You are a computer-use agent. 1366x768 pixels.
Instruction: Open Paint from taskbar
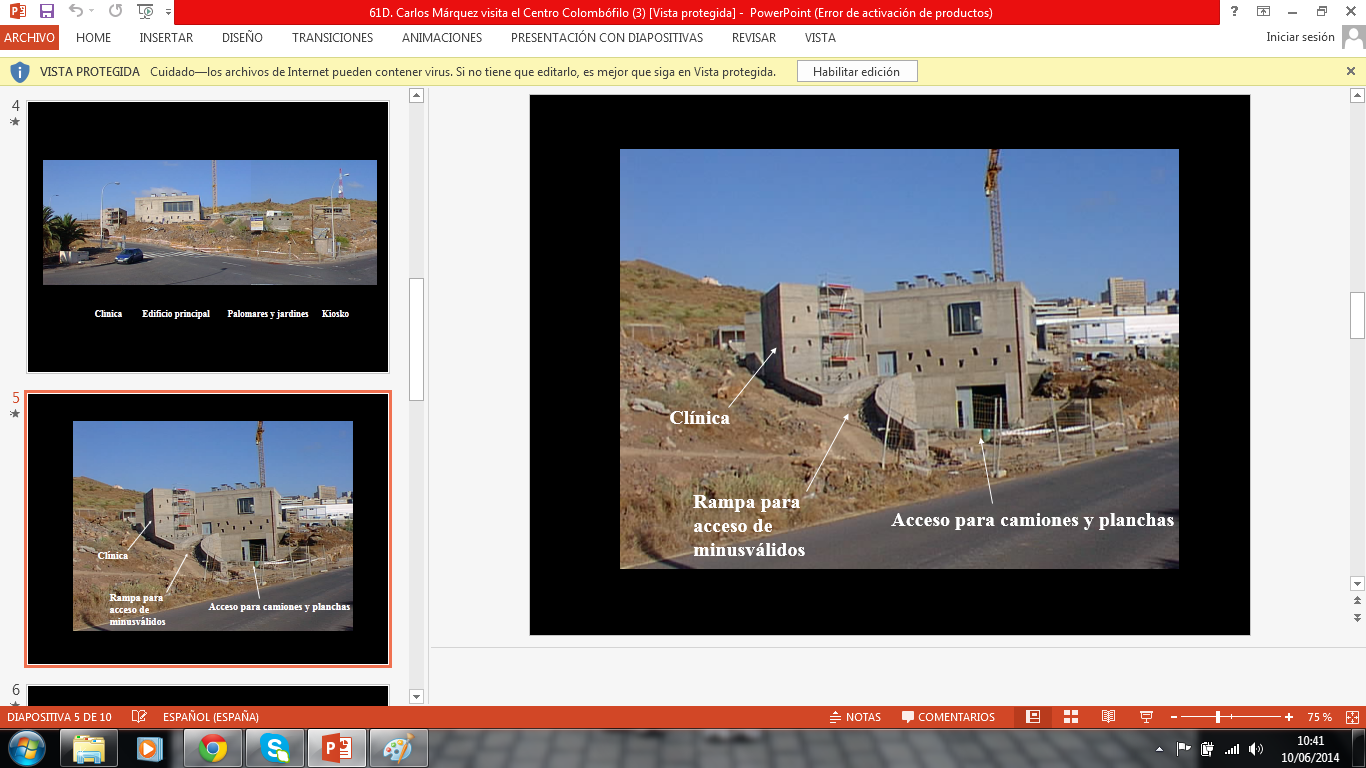[399, 748]
